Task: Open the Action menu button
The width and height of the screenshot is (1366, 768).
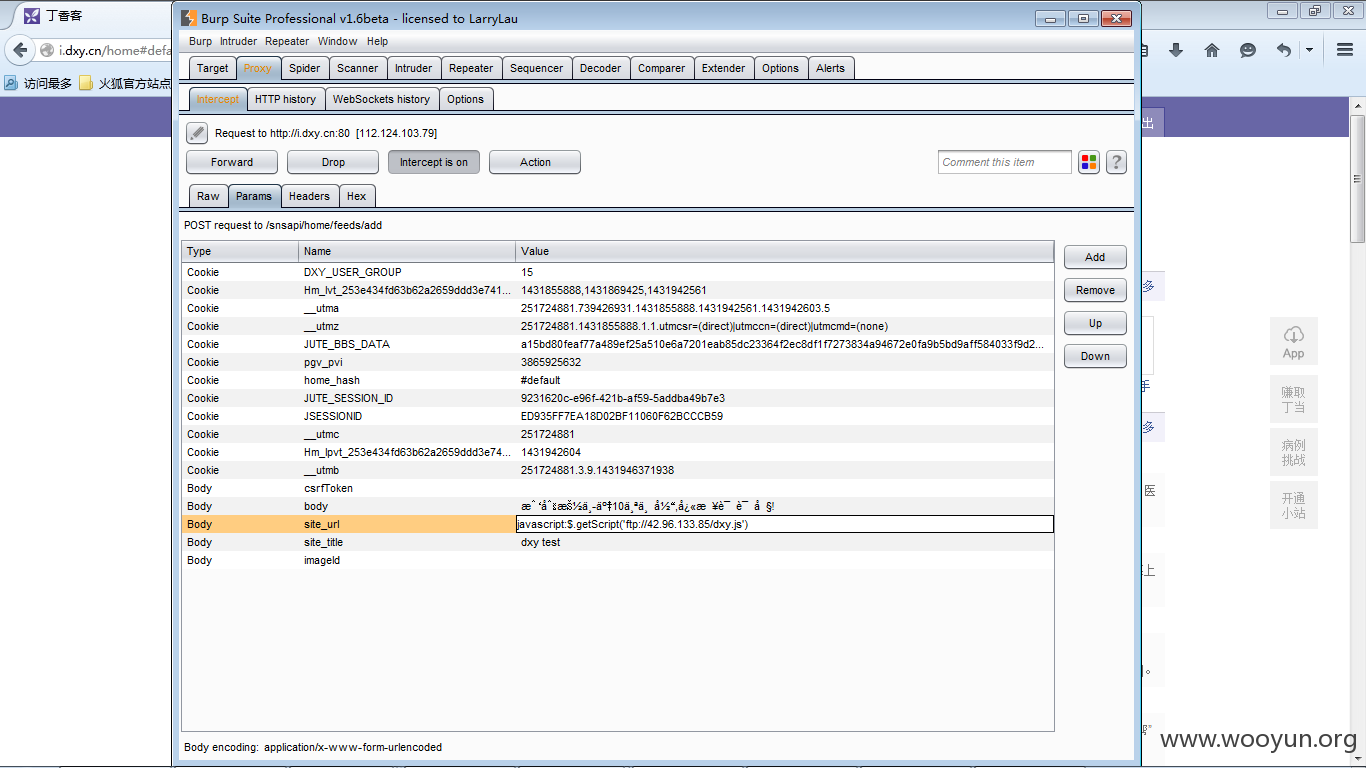Action: point(535,162)
